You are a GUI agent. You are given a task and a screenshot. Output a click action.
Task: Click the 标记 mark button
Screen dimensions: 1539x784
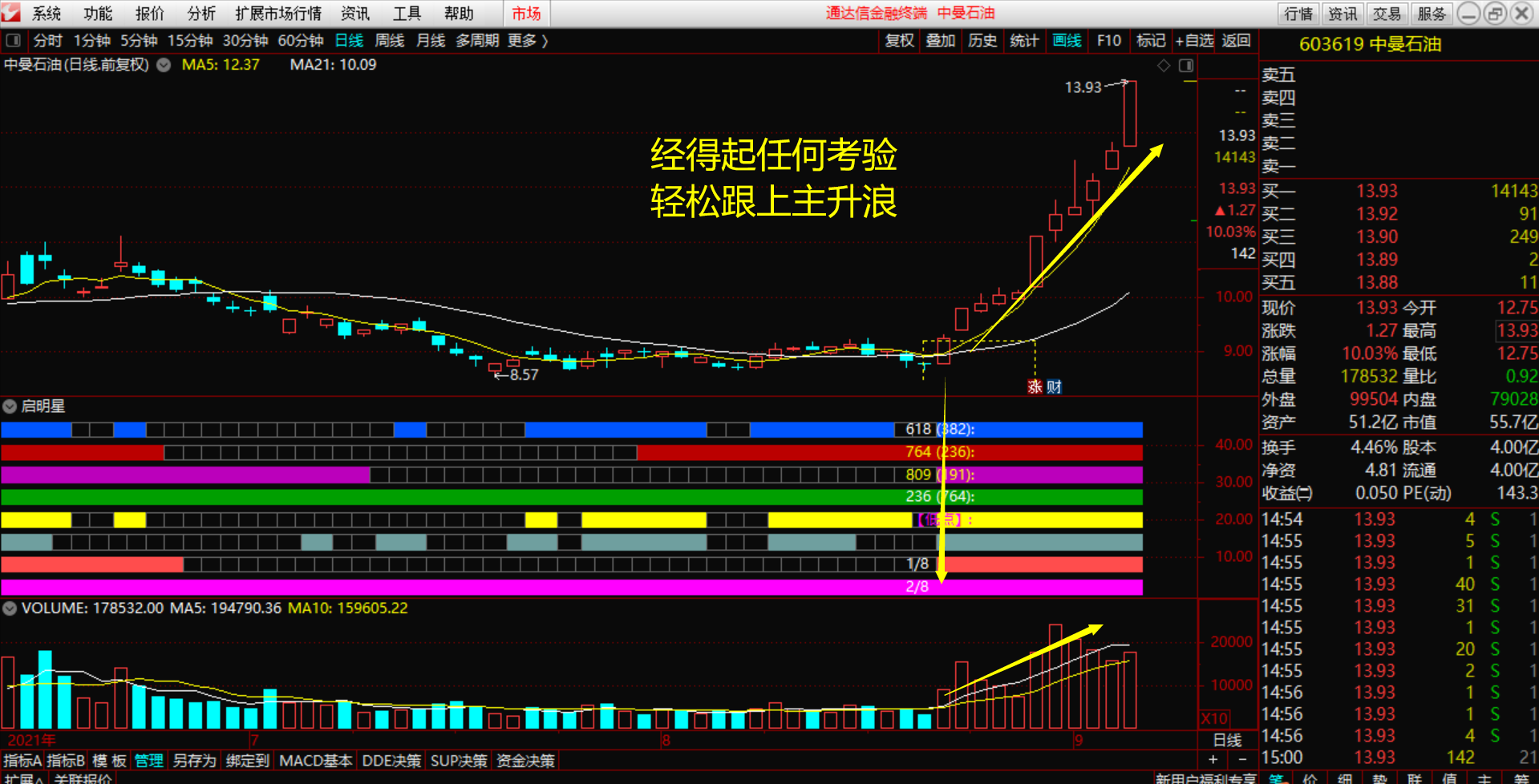coord(1151,40)
